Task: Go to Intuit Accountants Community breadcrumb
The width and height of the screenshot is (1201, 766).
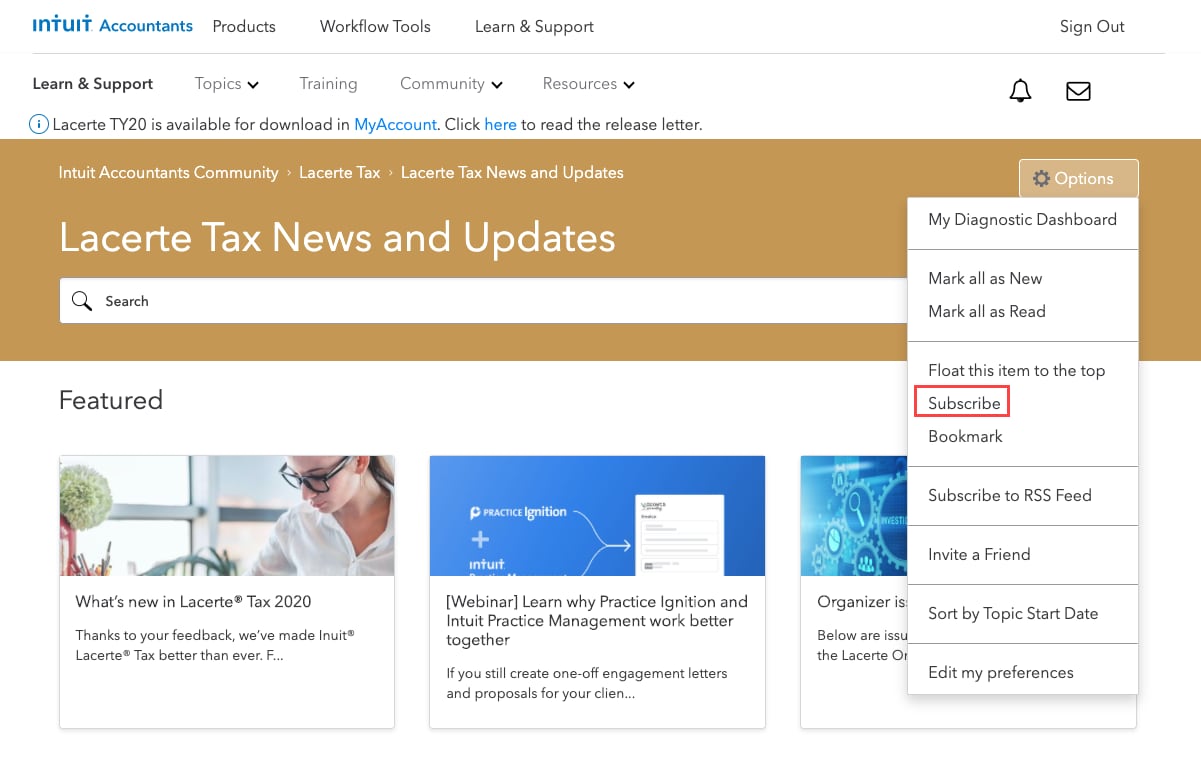Action: 168,173
